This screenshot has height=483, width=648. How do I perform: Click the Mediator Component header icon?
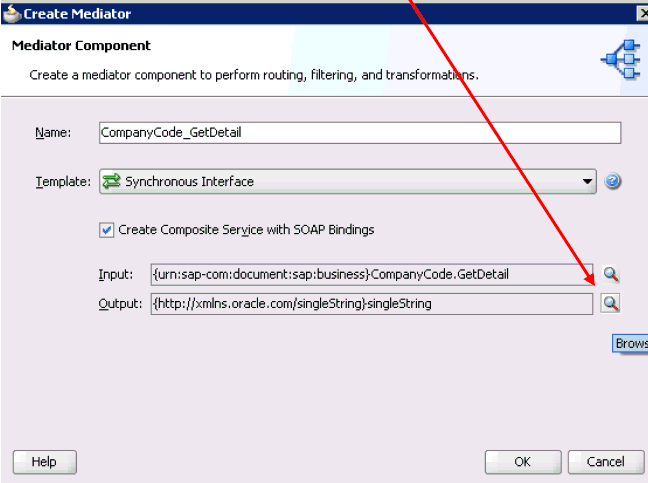(x=618, y=62)
